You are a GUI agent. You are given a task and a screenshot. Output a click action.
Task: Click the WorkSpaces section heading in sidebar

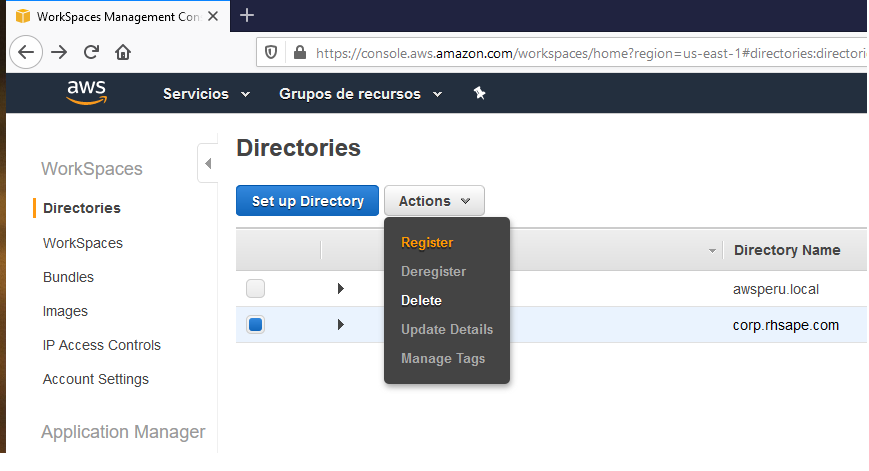91,168
